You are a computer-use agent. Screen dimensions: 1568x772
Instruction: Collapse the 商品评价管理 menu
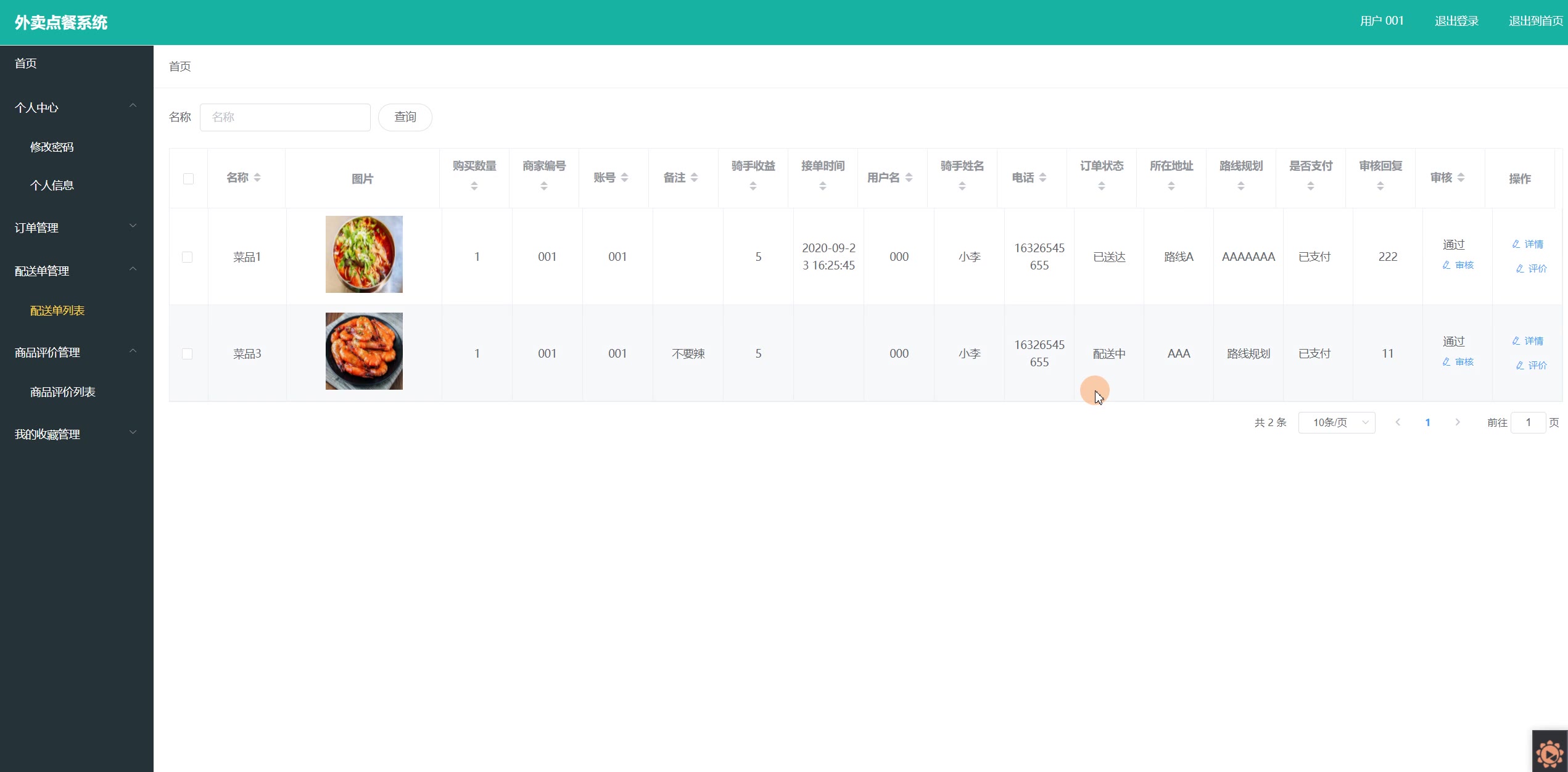click(76, 352)
